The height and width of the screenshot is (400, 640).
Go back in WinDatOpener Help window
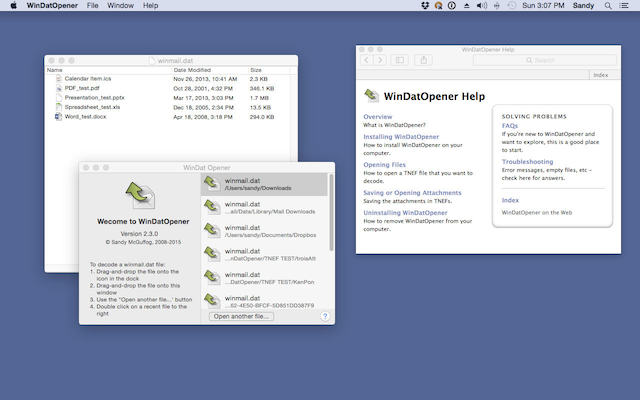click(x=367, y=60)
